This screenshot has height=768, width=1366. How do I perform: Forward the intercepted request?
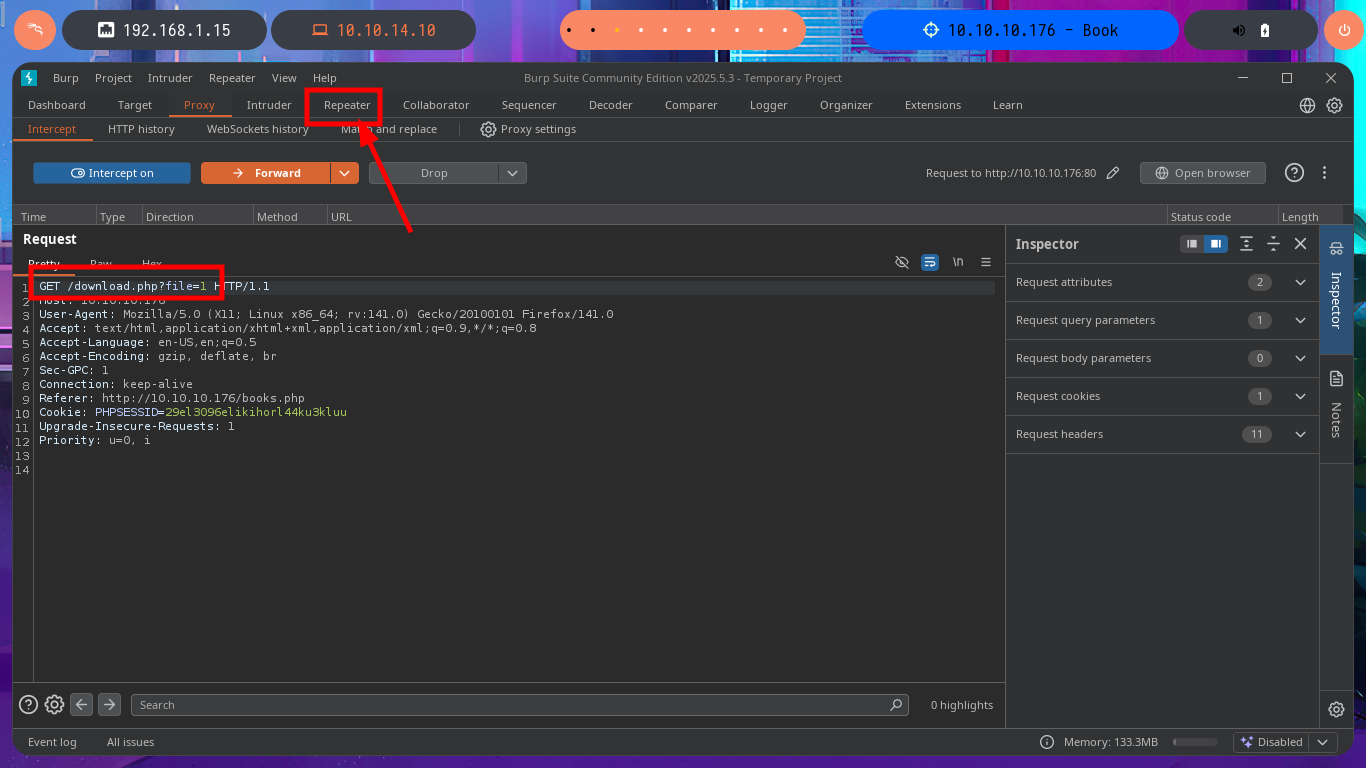(x=265, y=173)
